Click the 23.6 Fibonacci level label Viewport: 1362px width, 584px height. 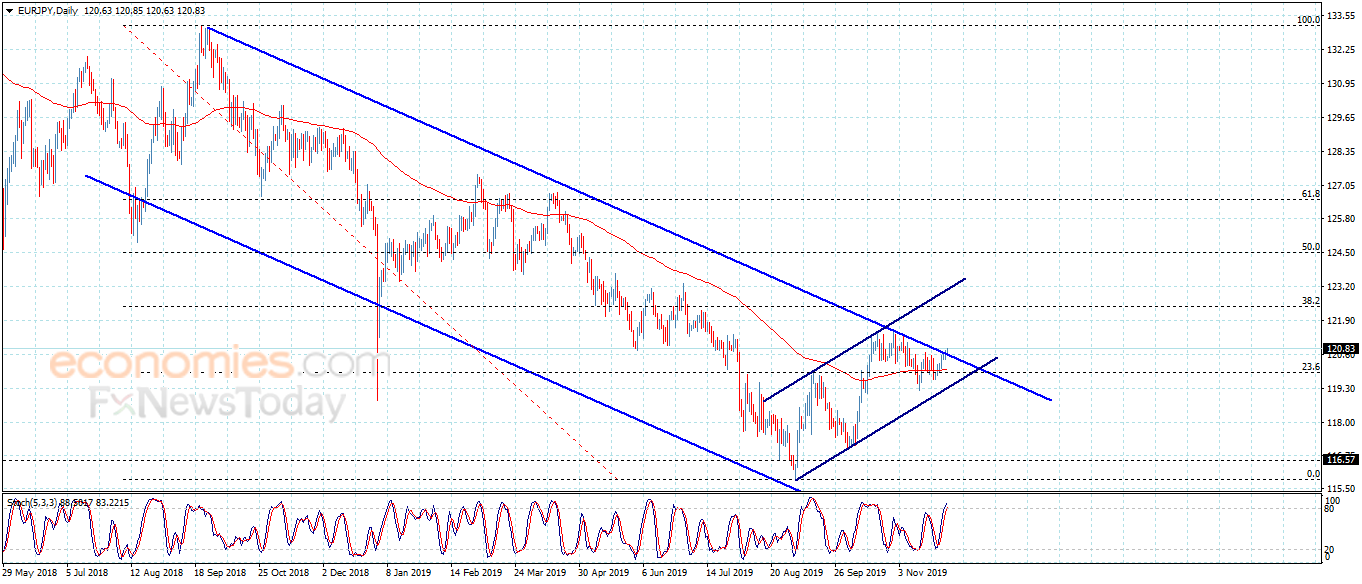1311,367
